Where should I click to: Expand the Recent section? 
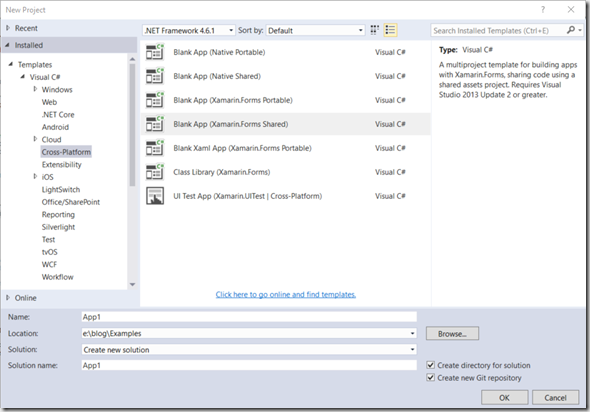coord(8,28)
